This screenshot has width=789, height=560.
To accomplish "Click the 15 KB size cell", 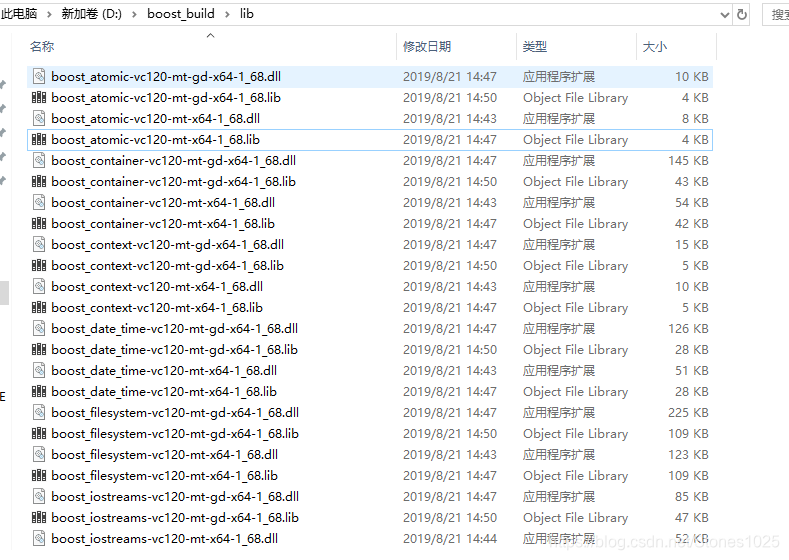I will coord(691,245).
